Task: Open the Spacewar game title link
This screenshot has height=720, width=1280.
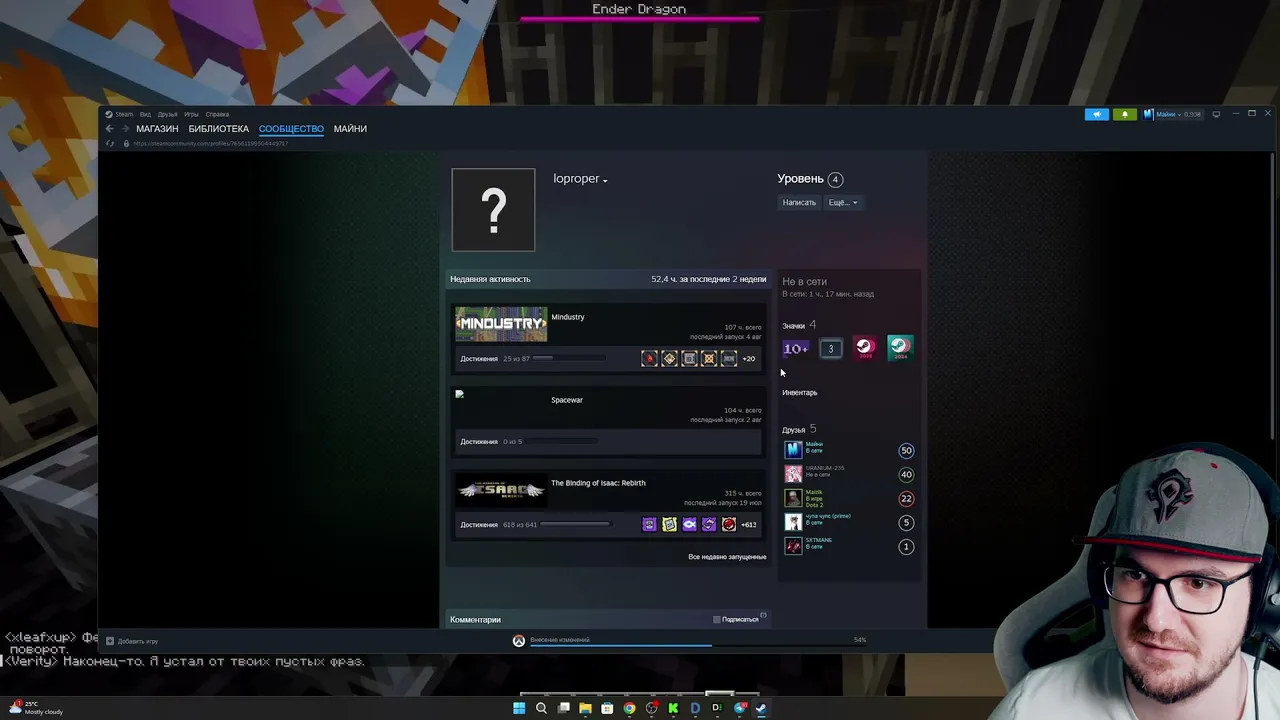Action: pyautogui.click(x=567, y=400)
